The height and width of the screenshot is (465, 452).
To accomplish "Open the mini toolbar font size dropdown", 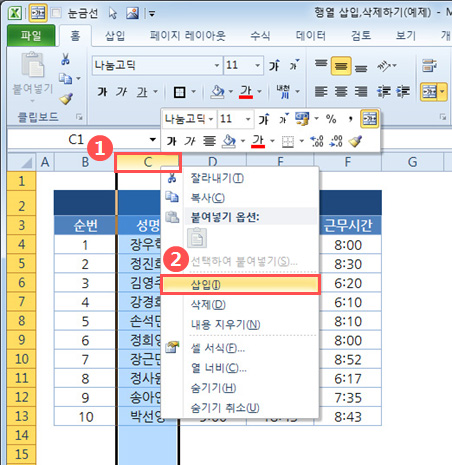I will click(248, 119).
